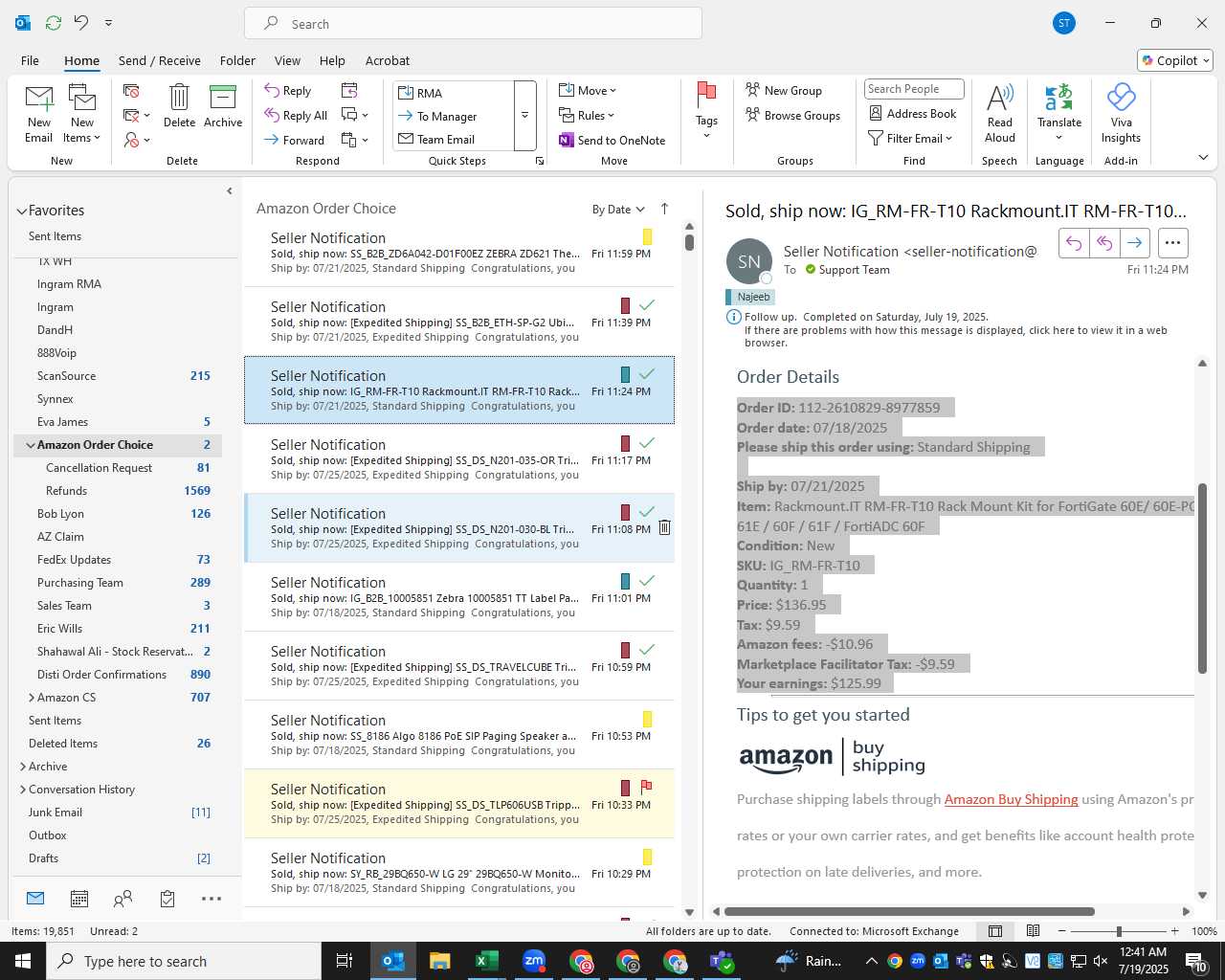
Task: Expand the Amazon CS folder
Action: pyautogui.click(x=32, y=698)
